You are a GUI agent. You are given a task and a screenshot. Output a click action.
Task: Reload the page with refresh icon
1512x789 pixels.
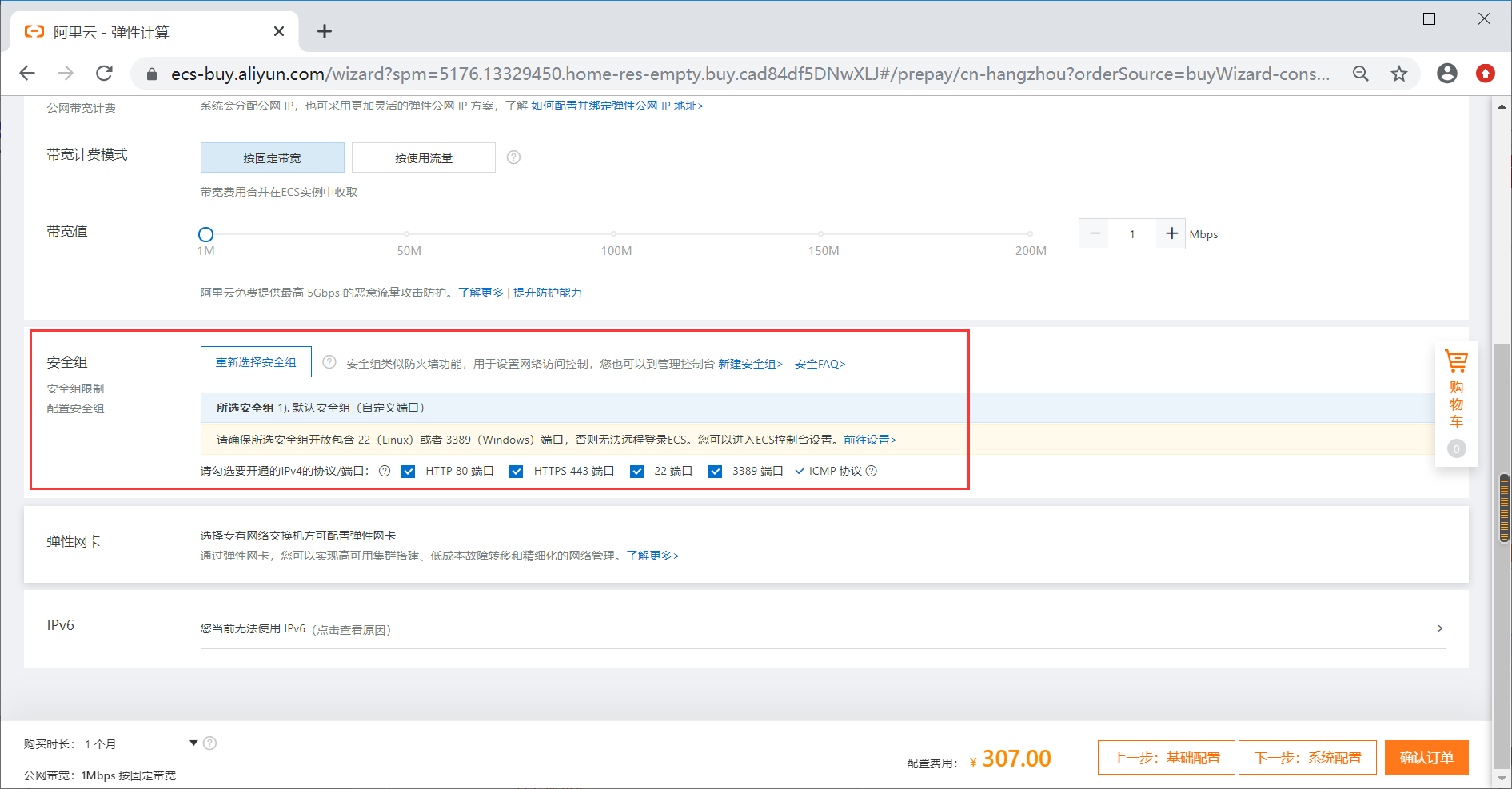point(104,74)
